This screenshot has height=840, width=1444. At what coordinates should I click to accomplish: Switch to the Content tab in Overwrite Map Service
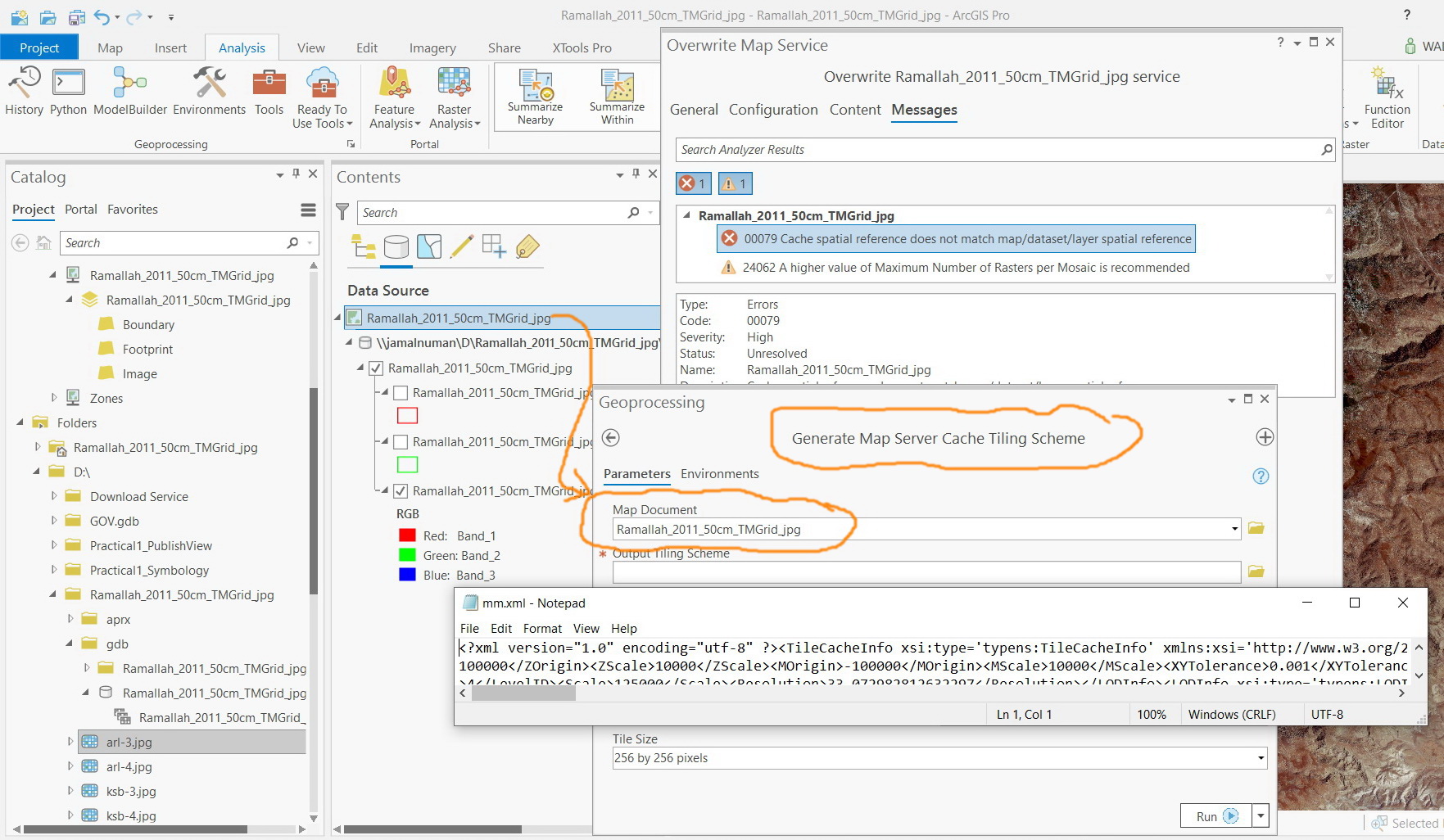click(x=855, y=110)
